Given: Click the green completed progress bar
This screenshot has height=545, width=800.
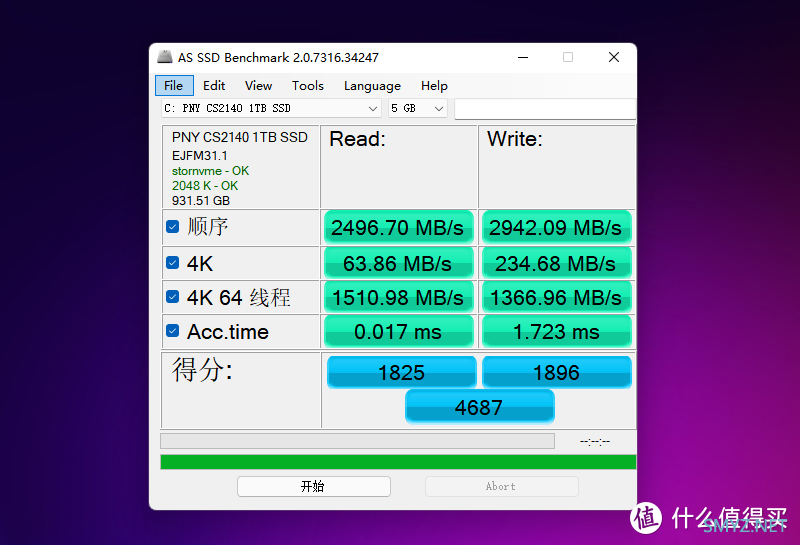Looking at the screenshot, I should [x=398, y=462].
